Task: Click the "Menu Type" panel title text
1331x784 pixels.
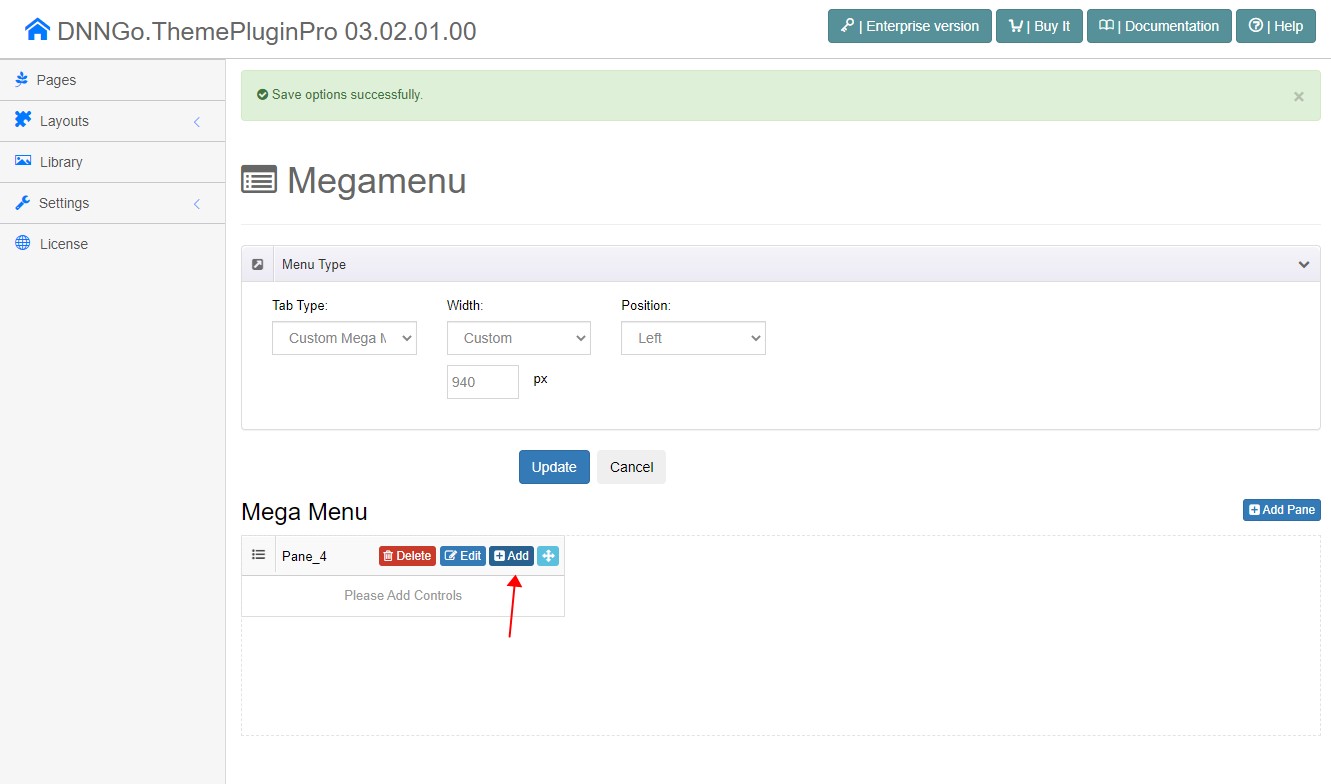Action: (314, 265)
